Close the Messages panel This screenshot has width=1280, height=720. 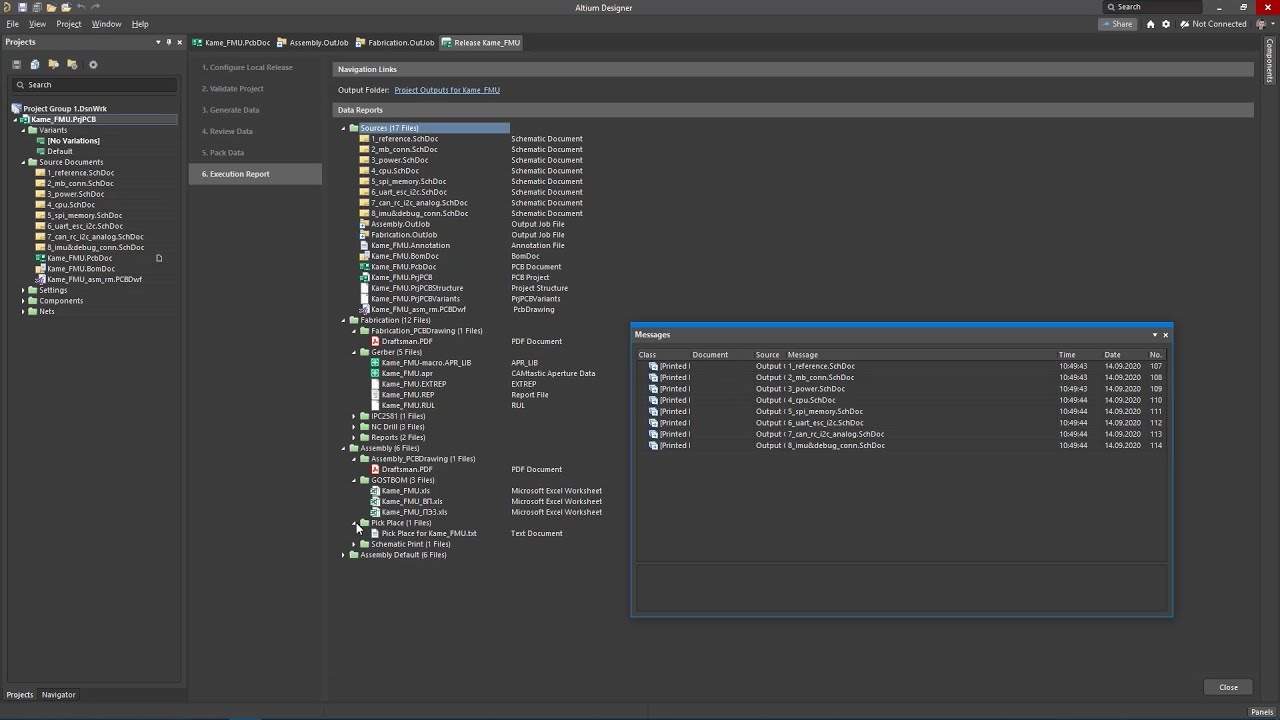pyautogui.click(x=1165, y=335)
